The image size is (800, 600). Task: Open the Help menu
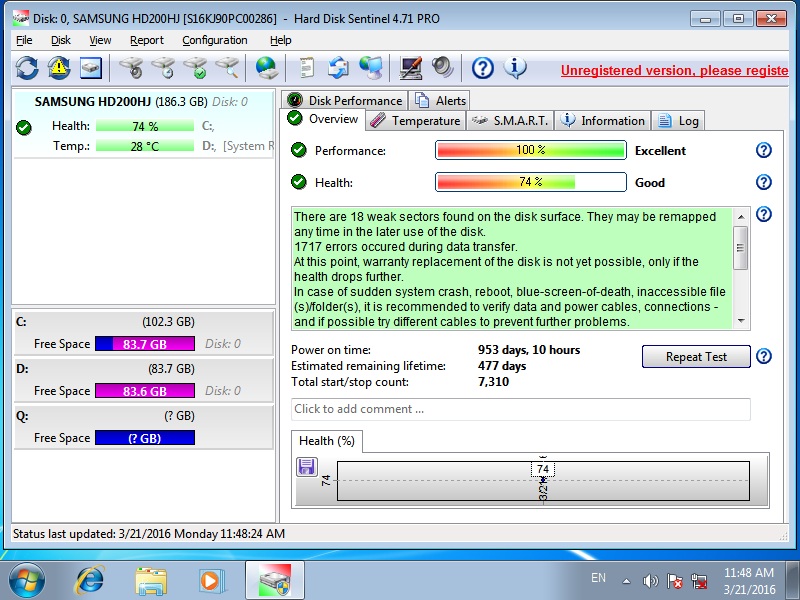[x=281, y=40]
